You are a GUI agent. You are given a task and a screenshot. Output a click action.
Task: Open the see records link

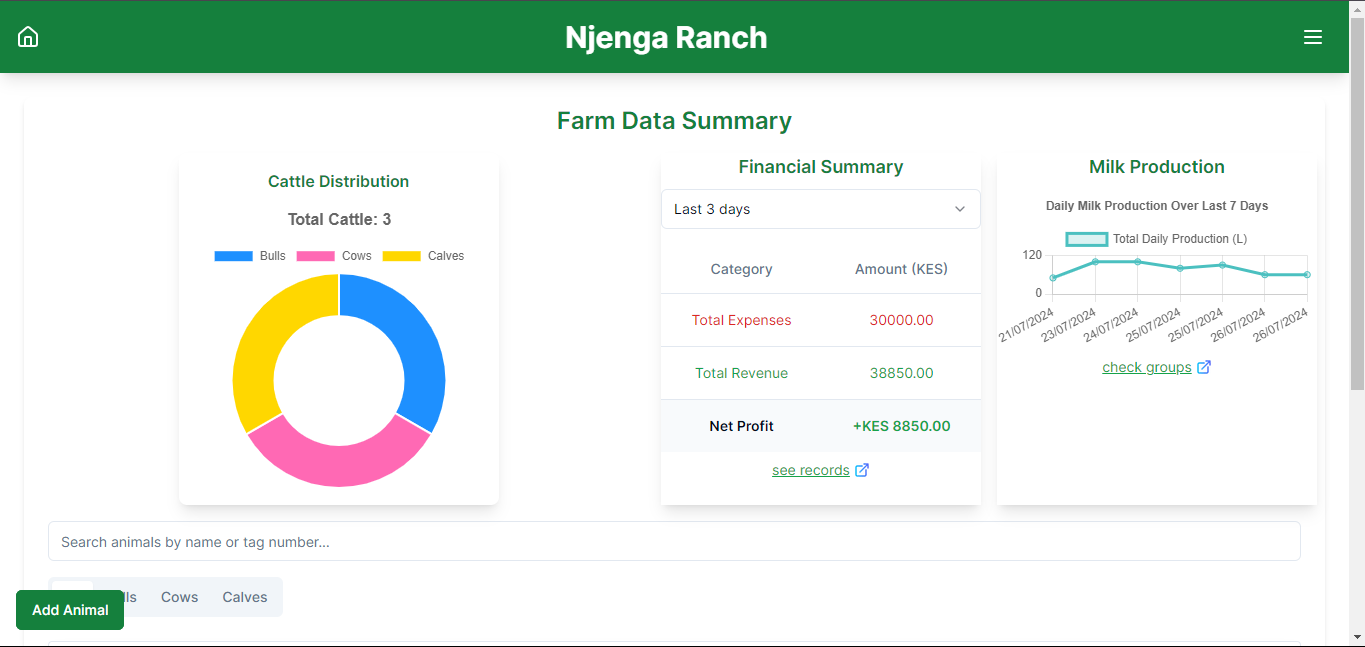pyautogui.click(x=811, y=470)
